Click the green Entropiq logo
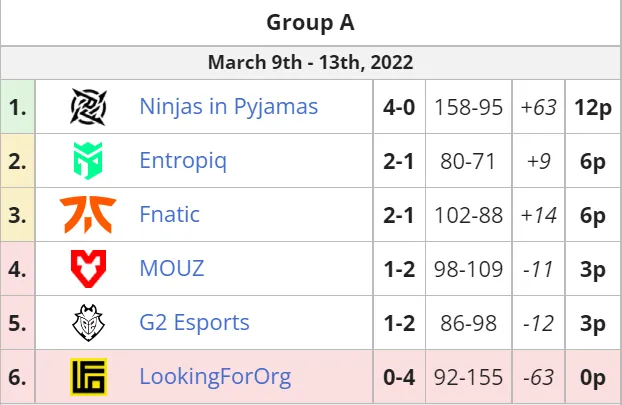 coord(88,161)
